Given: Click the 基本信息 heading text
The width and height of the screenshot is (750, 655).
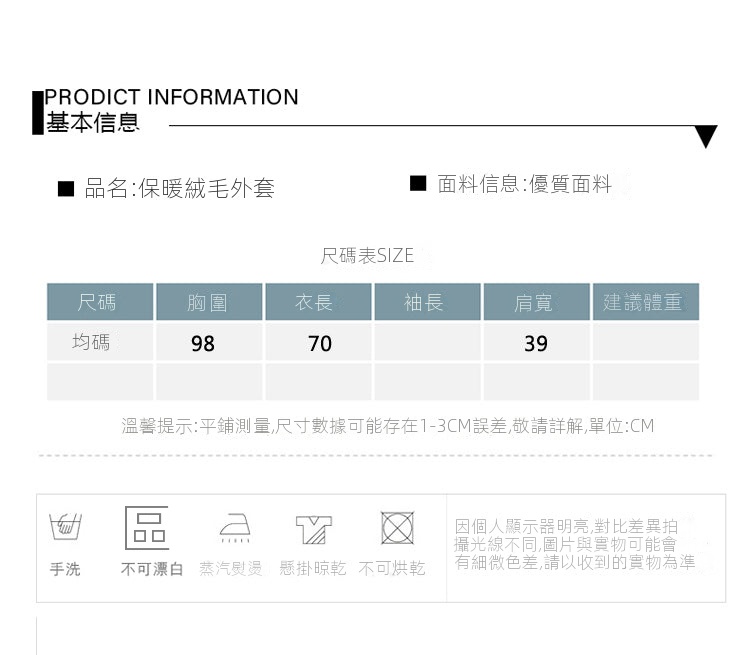Looking at the screenshot, I should point(92,122).
